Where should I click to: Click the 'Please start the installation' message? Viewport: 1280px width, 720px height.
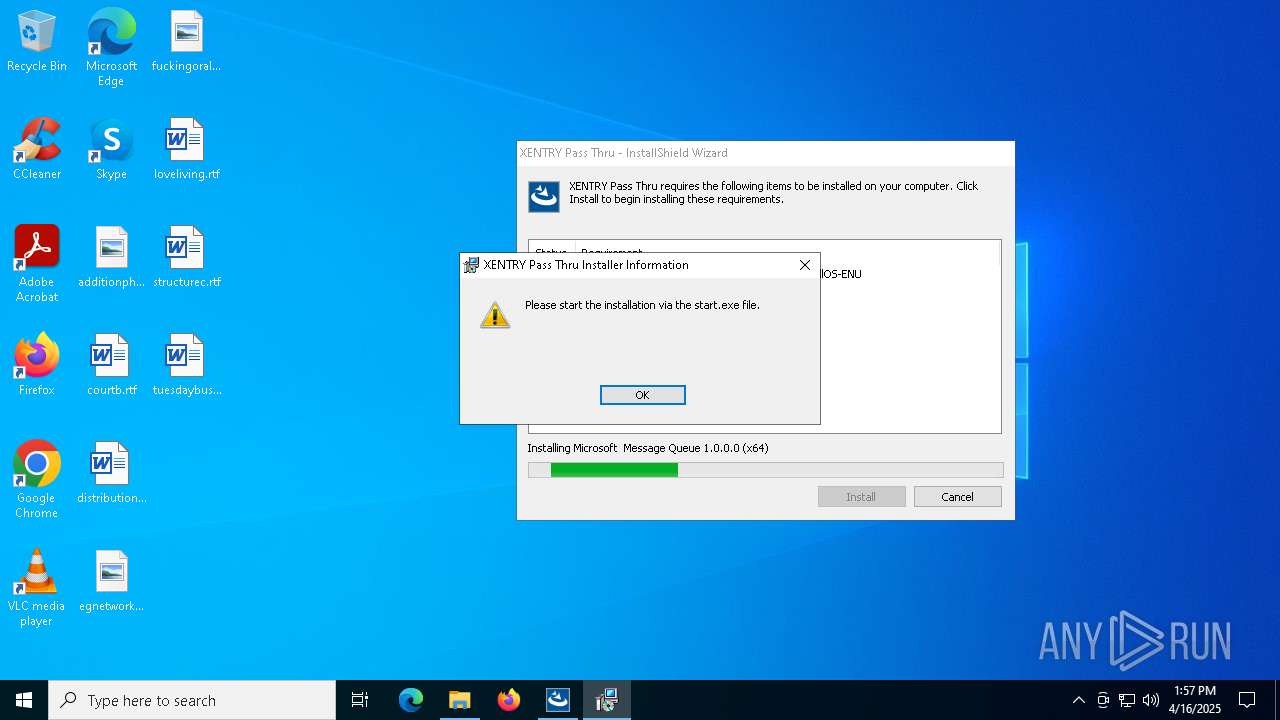click(x=642, y=305)
